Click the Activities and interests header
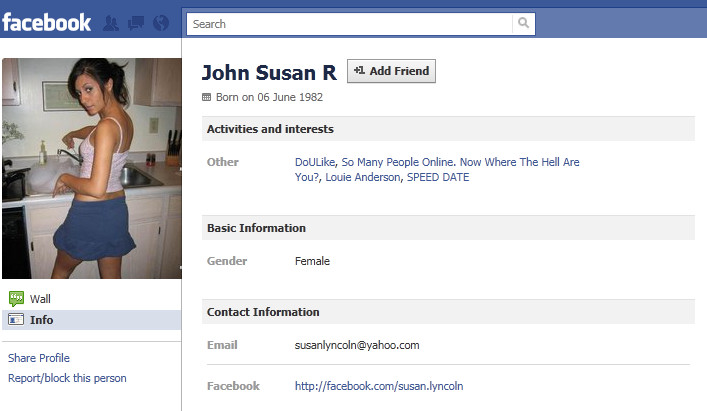Viewport: 707px width, 411px height. pos(448,129)
